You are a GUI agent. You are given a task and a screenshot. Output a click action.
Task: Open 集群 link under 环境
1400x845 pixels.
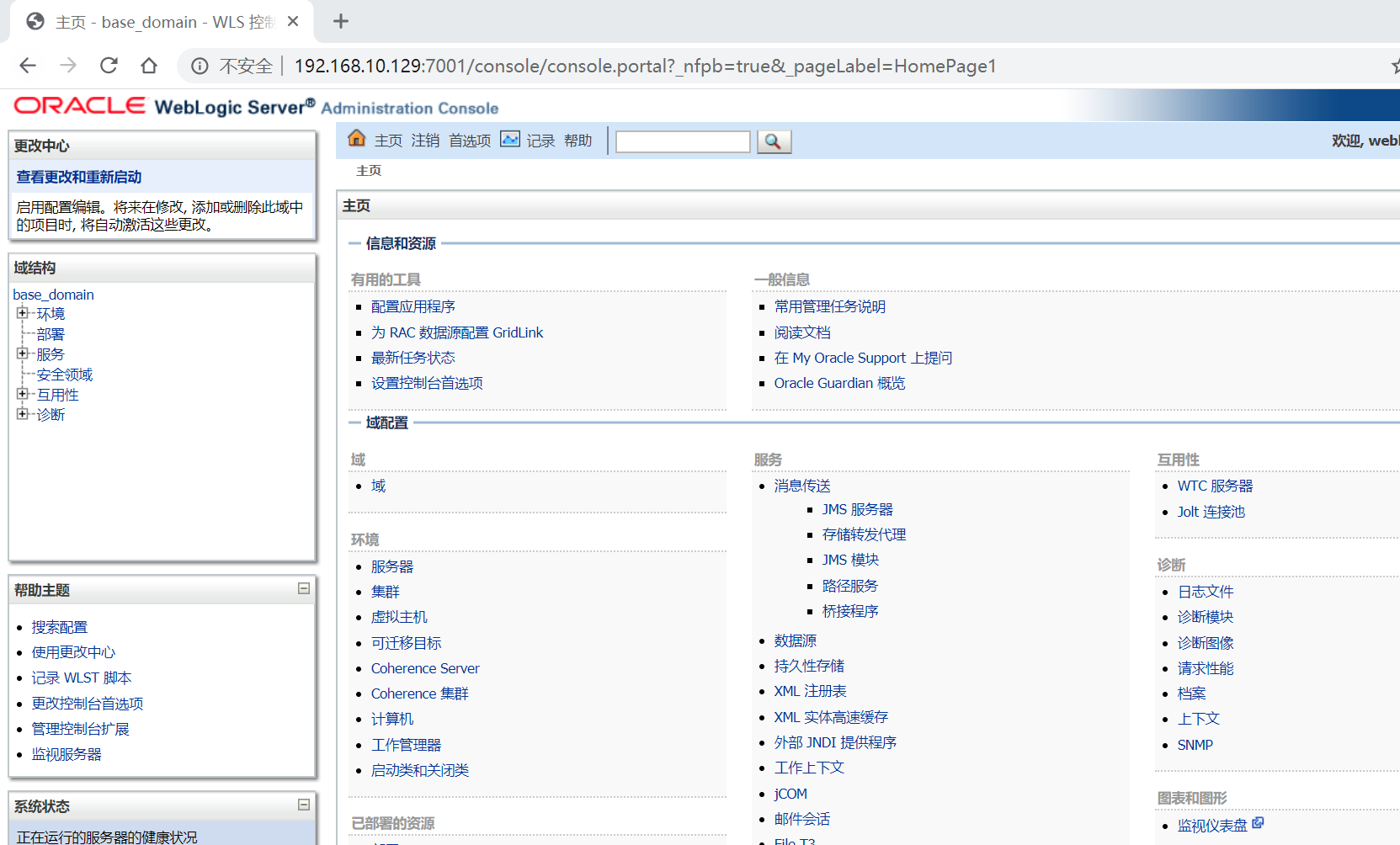tap(386, 592)
